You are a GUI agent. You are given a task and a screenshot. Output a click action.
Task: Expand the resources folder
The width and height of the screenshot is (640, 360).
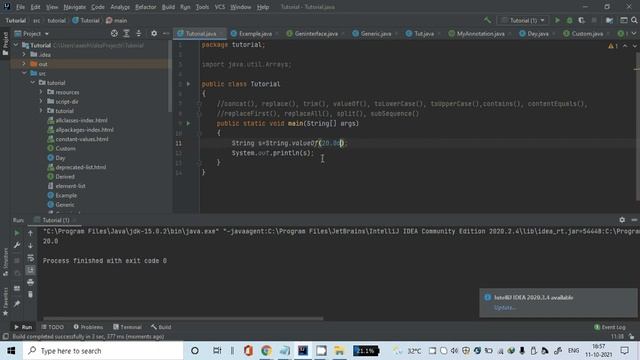pos(41,92)
